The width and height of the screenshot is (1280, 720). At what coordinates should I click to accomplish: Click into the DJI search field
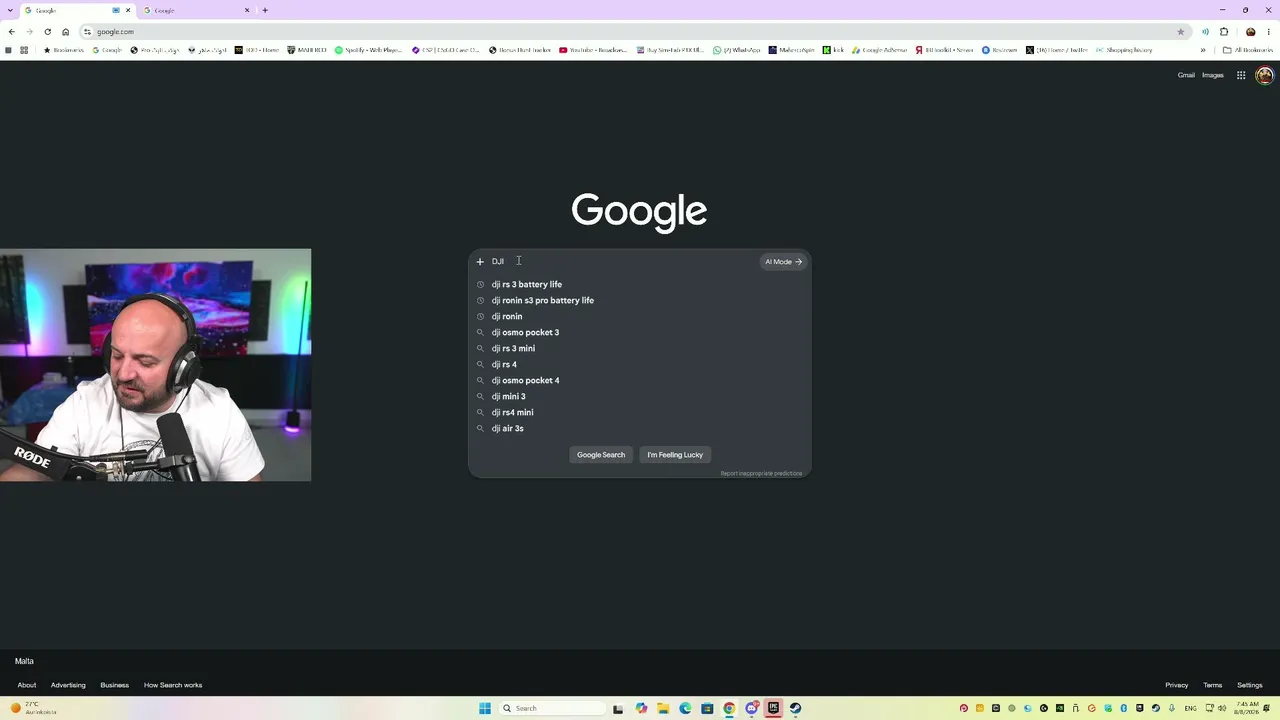pos(620,262)
